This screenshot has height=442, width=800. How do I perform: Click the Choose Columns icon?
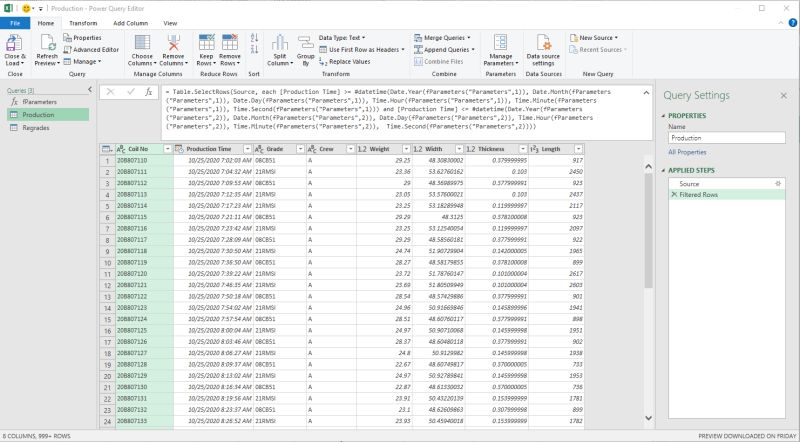coord(142,43)
